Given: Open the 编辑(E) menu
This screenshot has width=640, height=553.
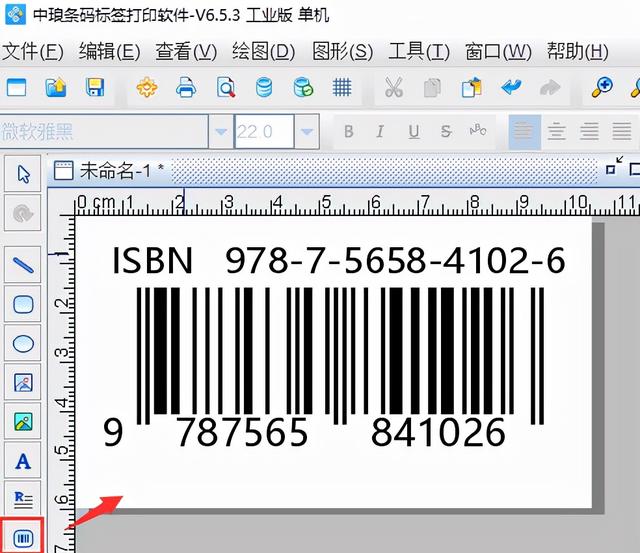Looking at the screenshot, I should [109, 52].
